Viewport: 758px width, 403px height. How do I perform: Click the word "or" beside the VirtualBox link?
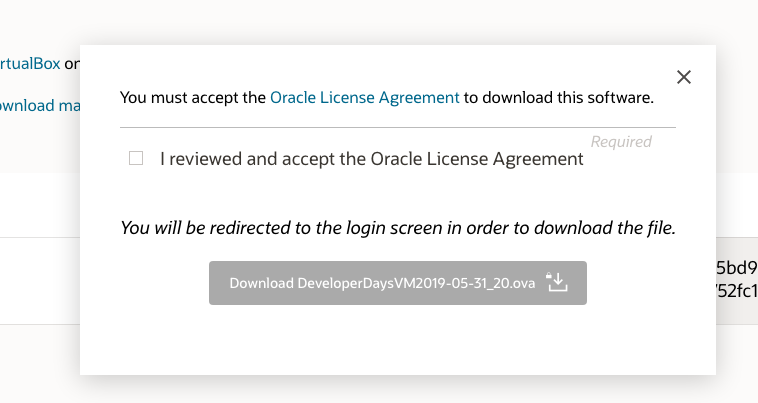[71, 63]
